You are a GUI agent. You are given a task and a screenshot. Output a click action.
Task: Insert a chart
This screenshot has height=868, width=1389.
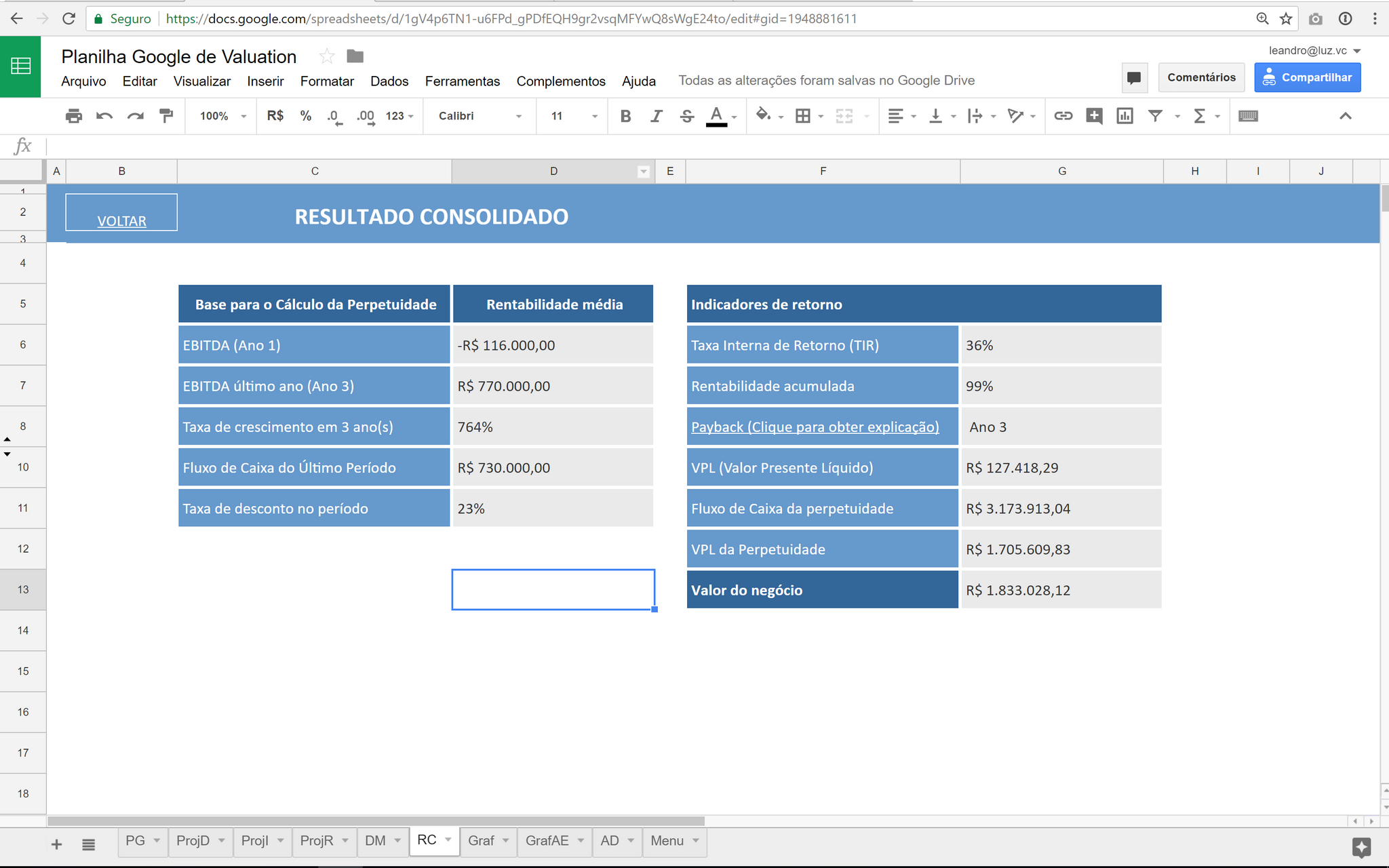tap(1124, 116)
